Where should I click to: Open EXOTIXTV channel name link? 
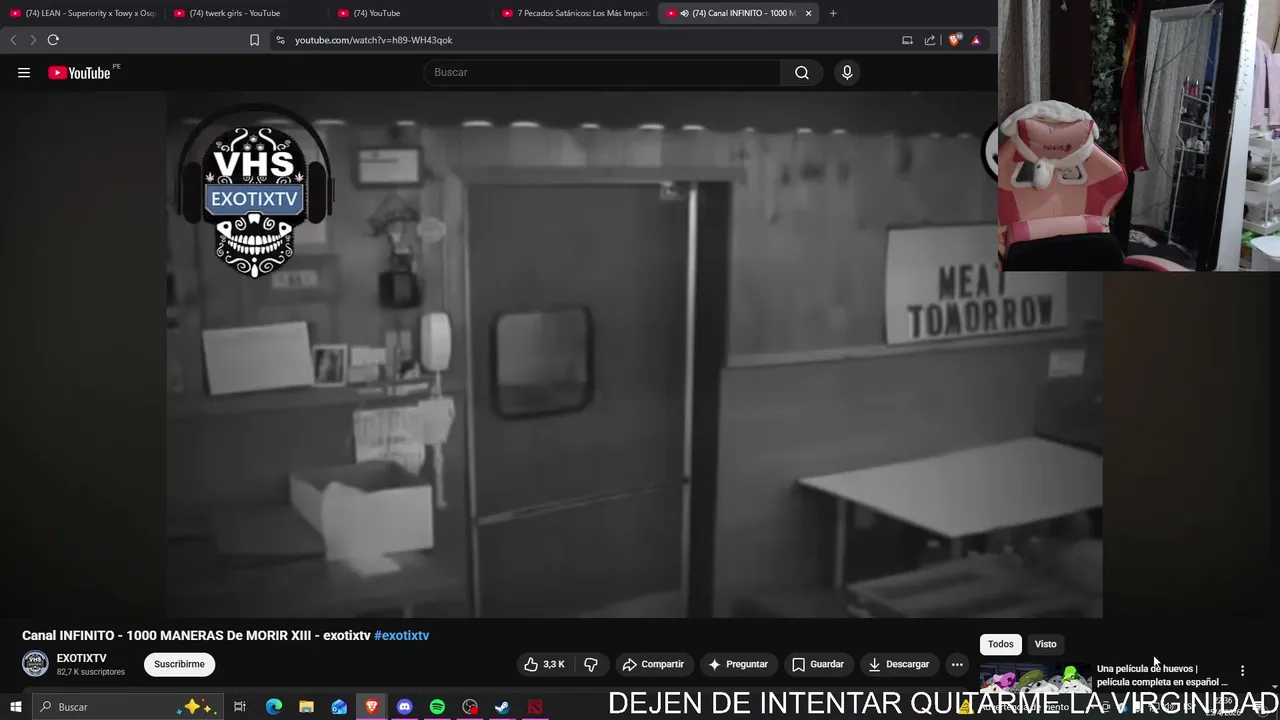click(81, 658)
